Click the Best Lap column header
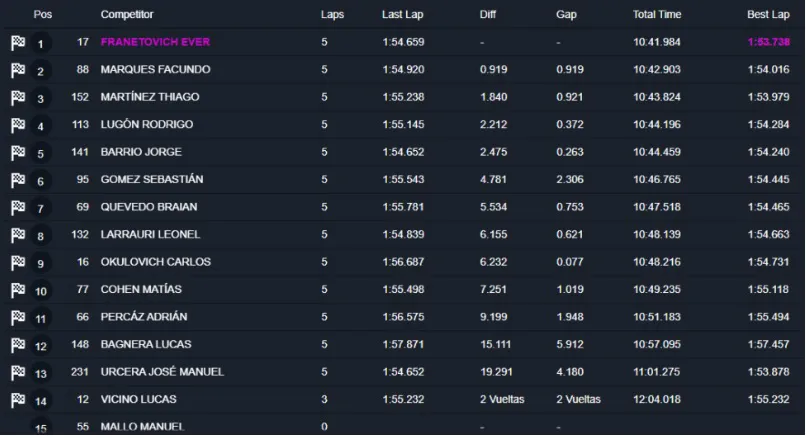806x438 pixels. click(768, 15)
